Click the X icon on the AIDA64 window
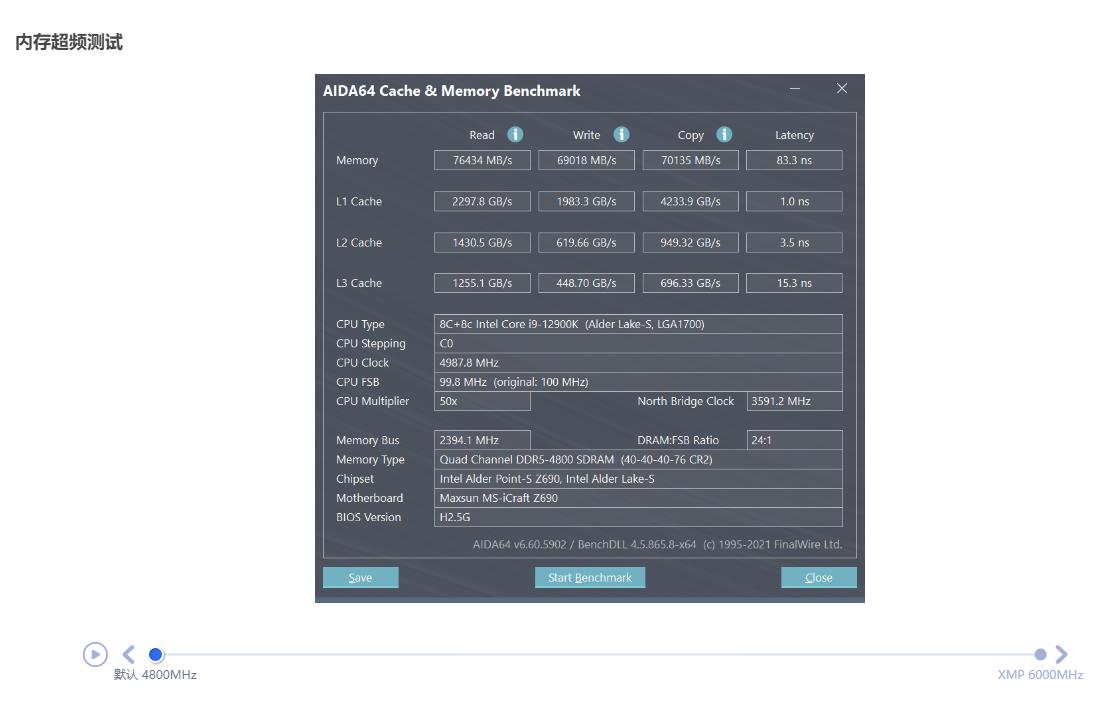Viewport: 1117px width, 705px height. coord(842,89)
